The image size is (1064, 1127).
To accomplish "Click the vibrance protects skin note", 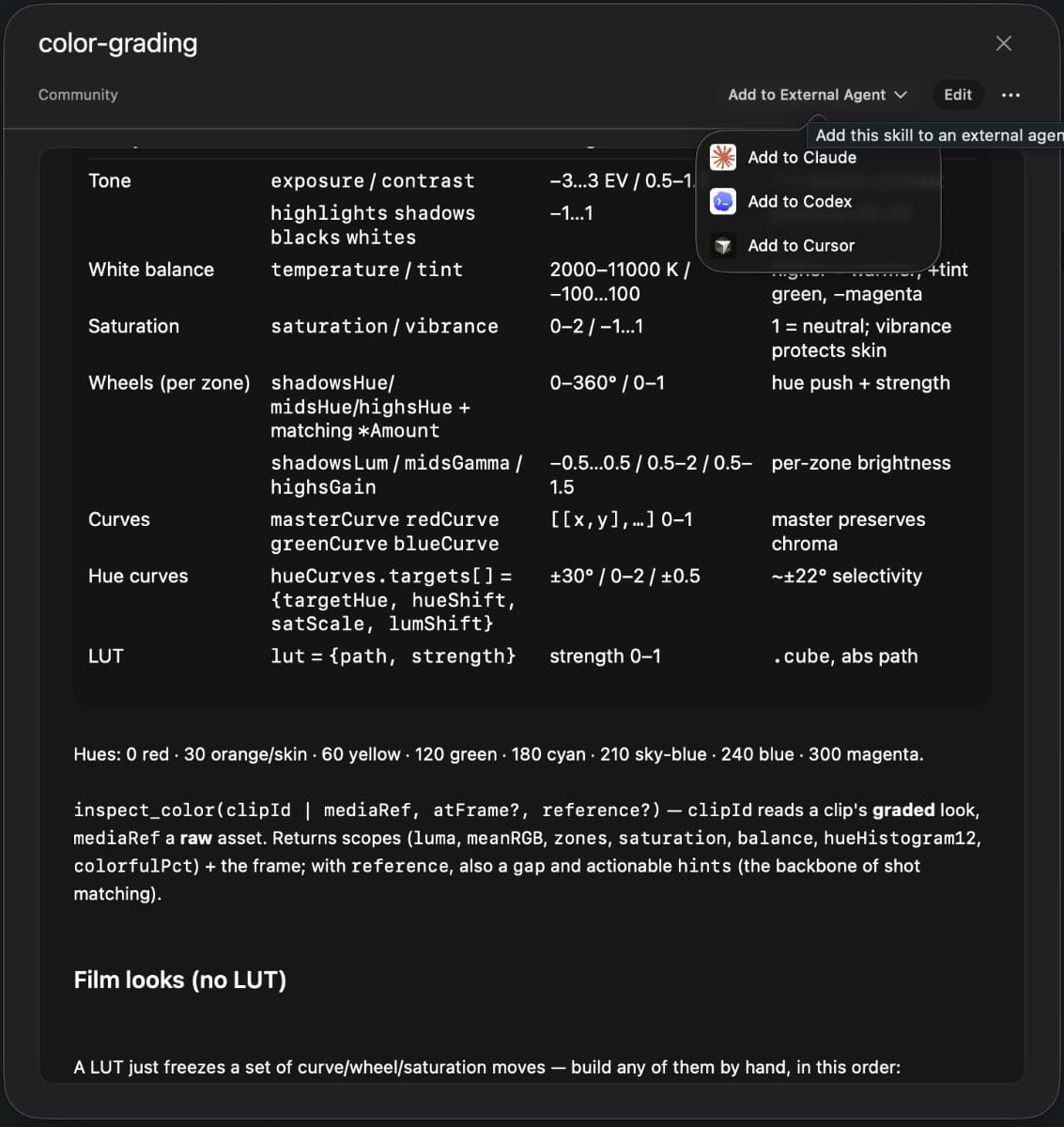I will [861, 338].
